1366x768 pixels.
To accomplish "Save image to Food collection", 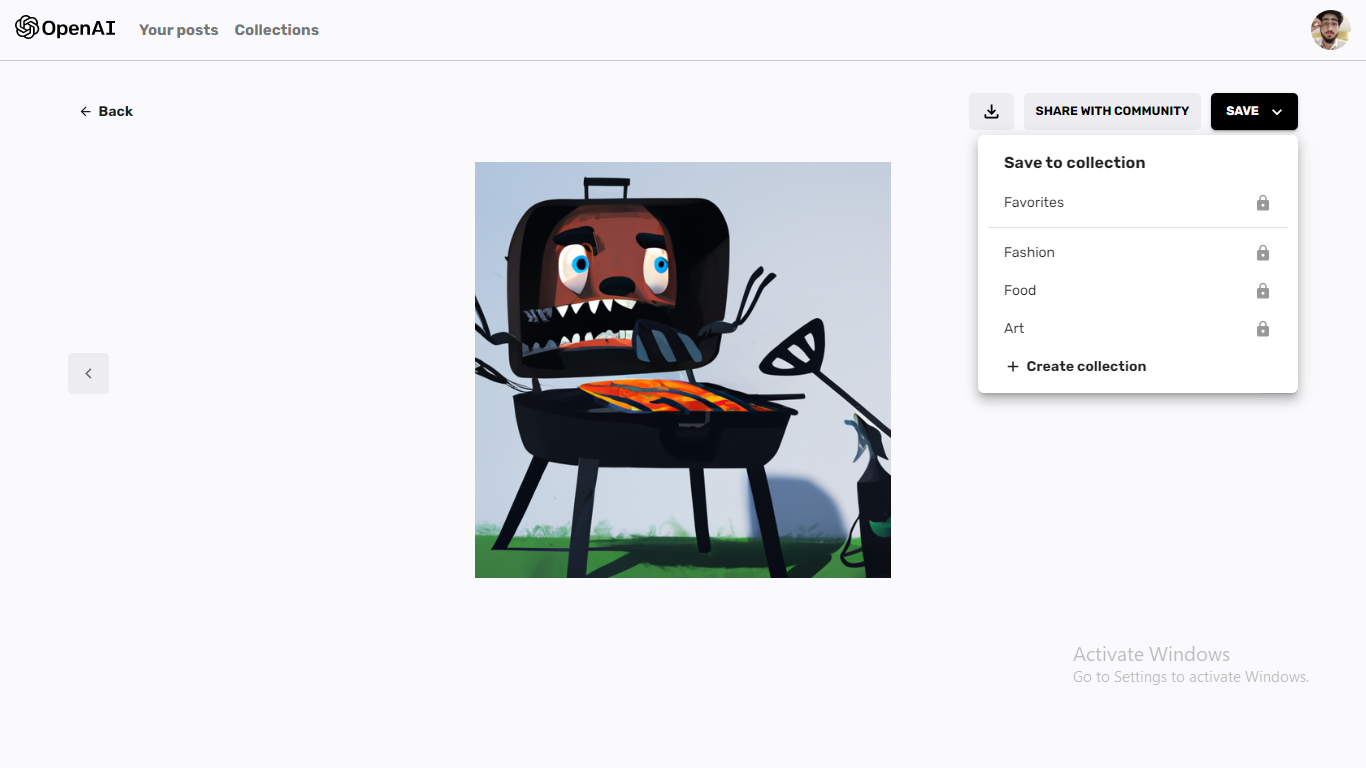I will click(x=1137, y=291).
